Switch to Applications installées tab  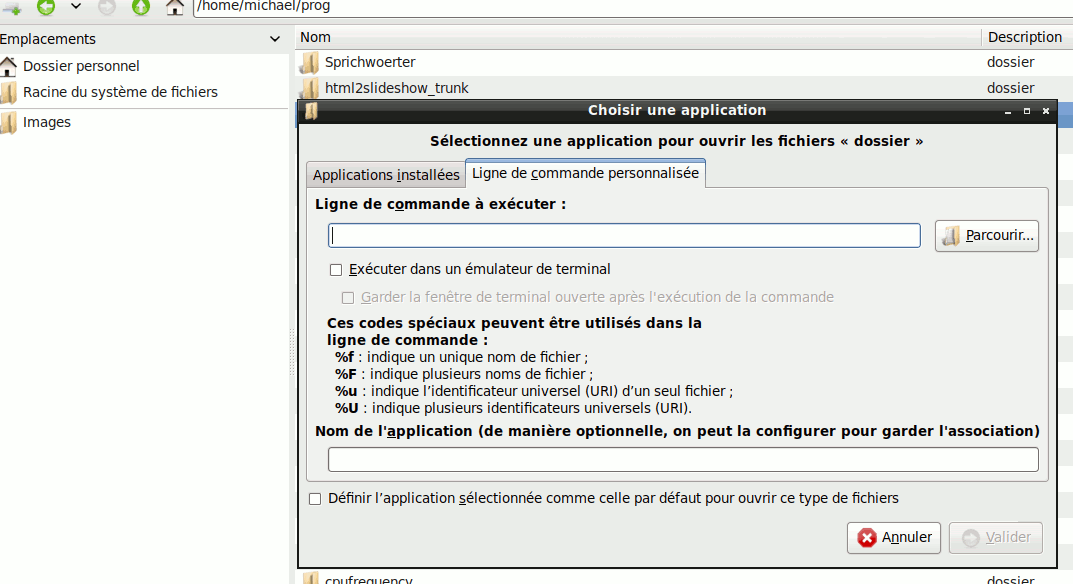tap(386, 175)
